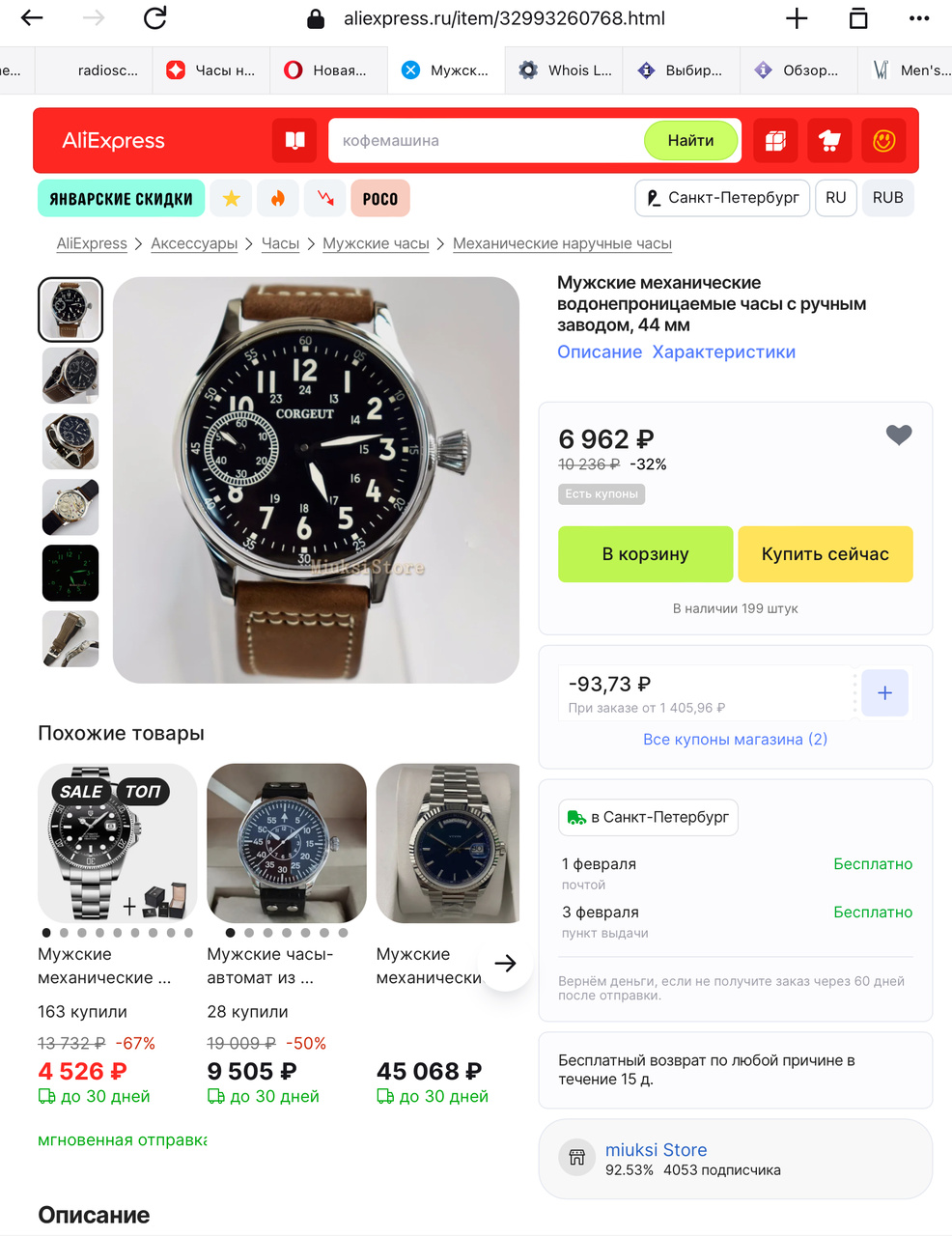Open the Санкт-Петербург city selector

[x=722, y=198]
